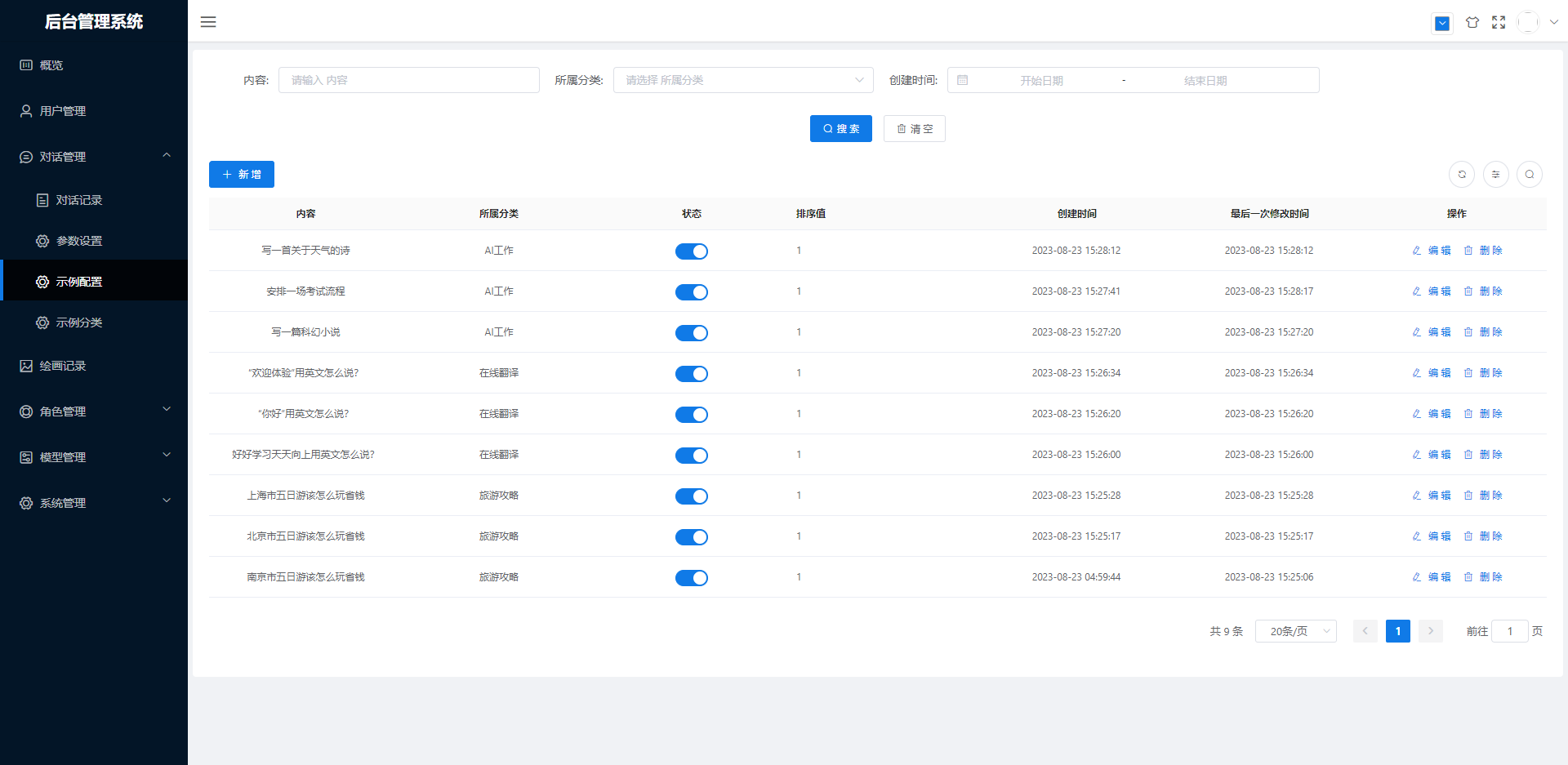Open the 20条/页 page size dropdown
The height and width of the screenshot is (765, 1568).
point(1295,631)
